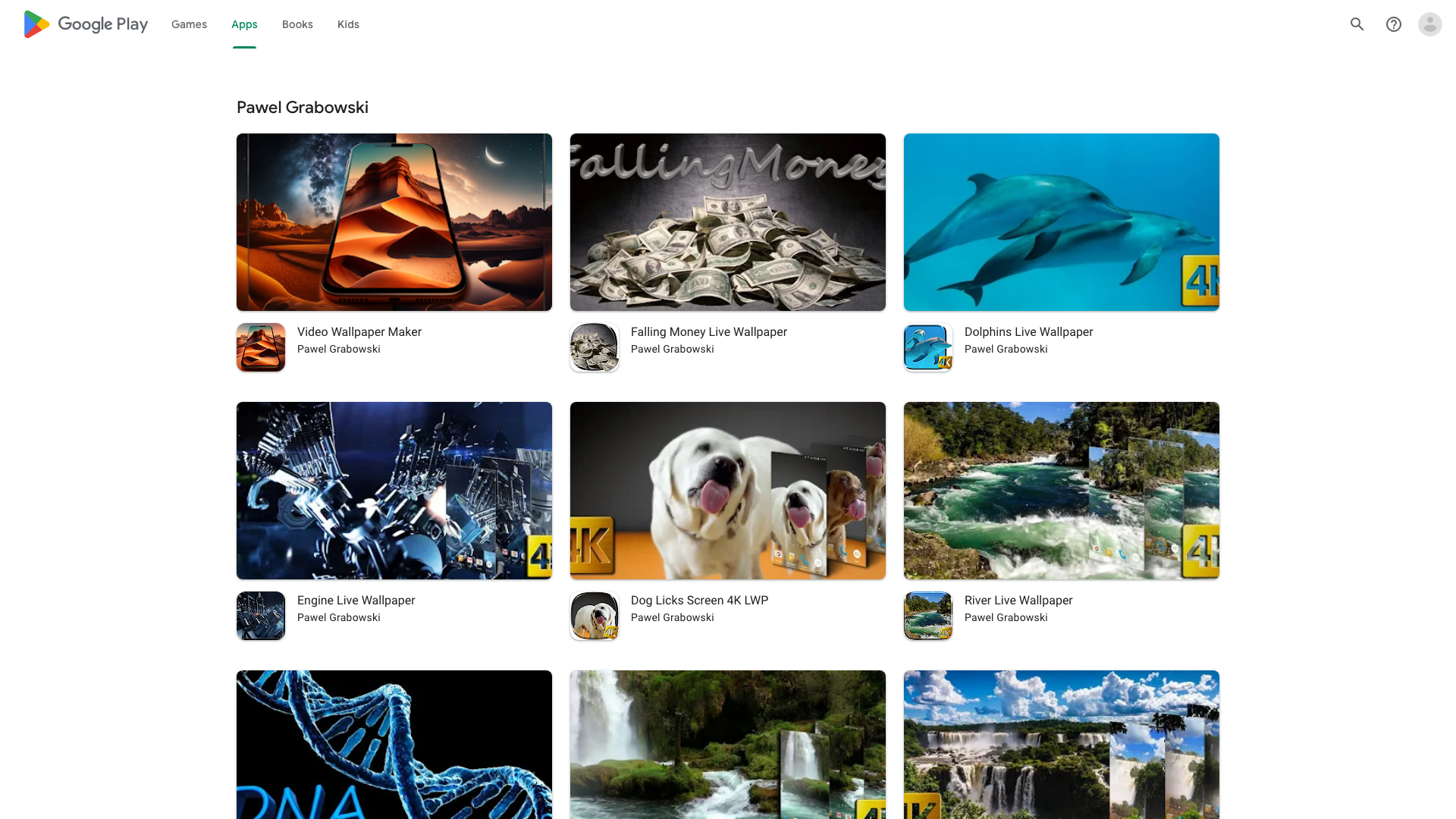Click the account profile avatar
This screenshot has height=819, width=1456.
click(x=1429, y=24)
